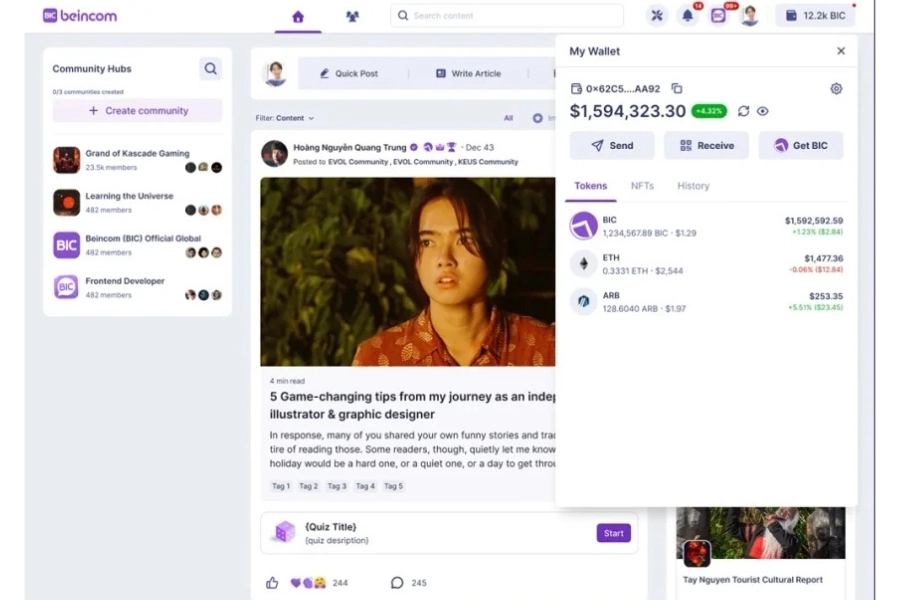Open the communities people icon

352,17
